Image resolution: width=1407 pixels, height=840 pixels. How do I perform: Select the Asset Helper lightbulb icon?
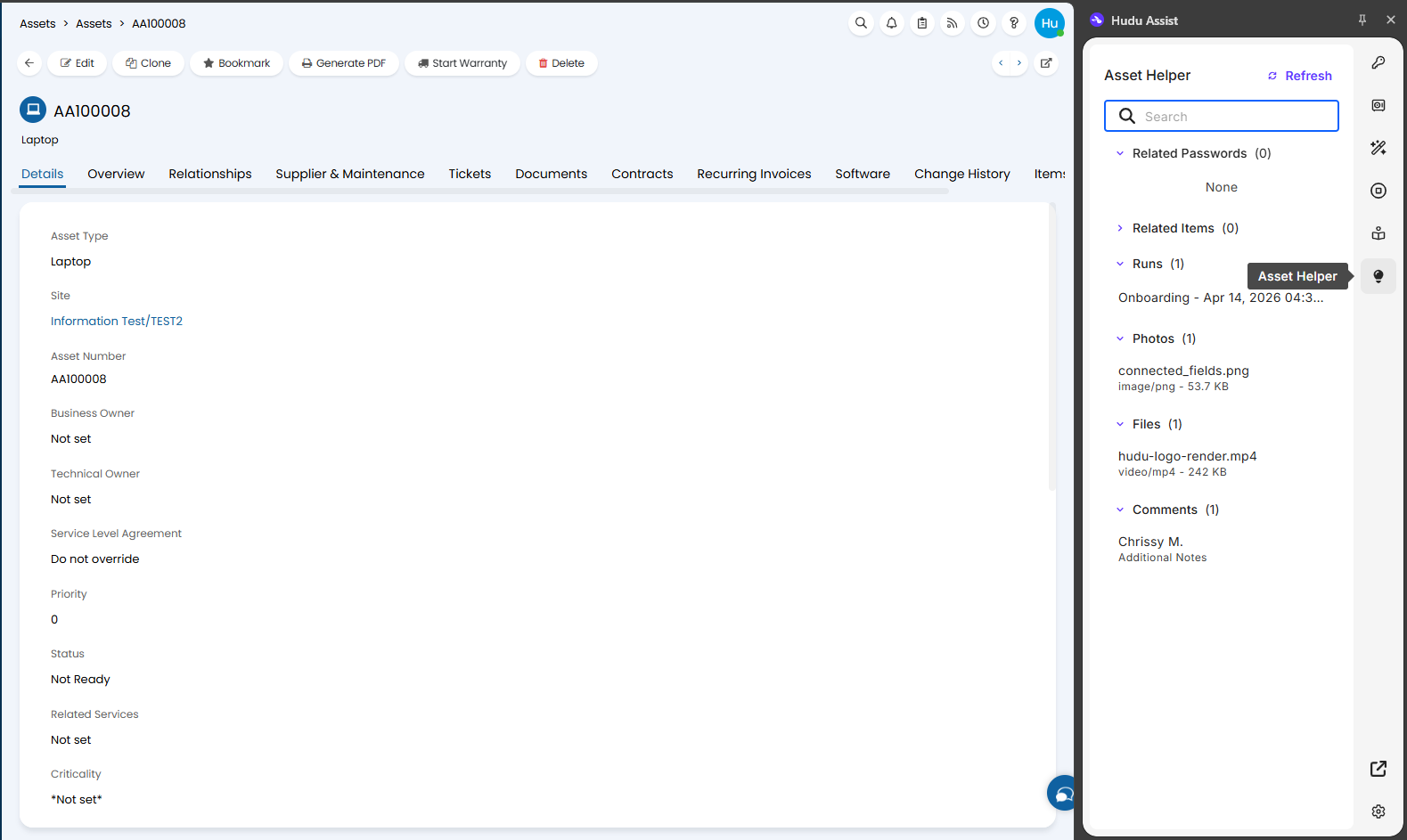pyautogui.click(x=1378, y=276)
